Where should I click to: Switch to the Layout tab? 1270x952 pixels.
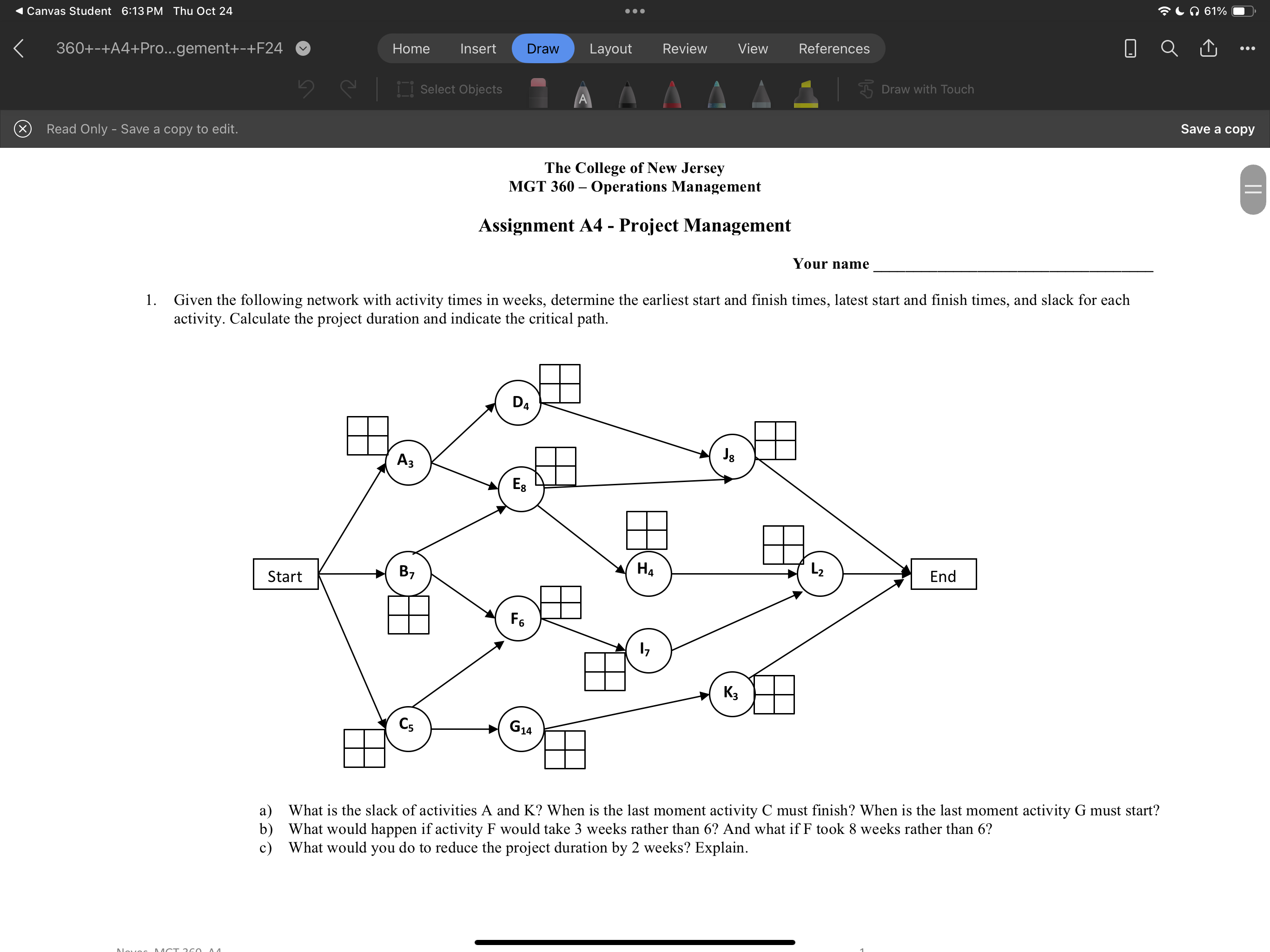click(610, 48)
